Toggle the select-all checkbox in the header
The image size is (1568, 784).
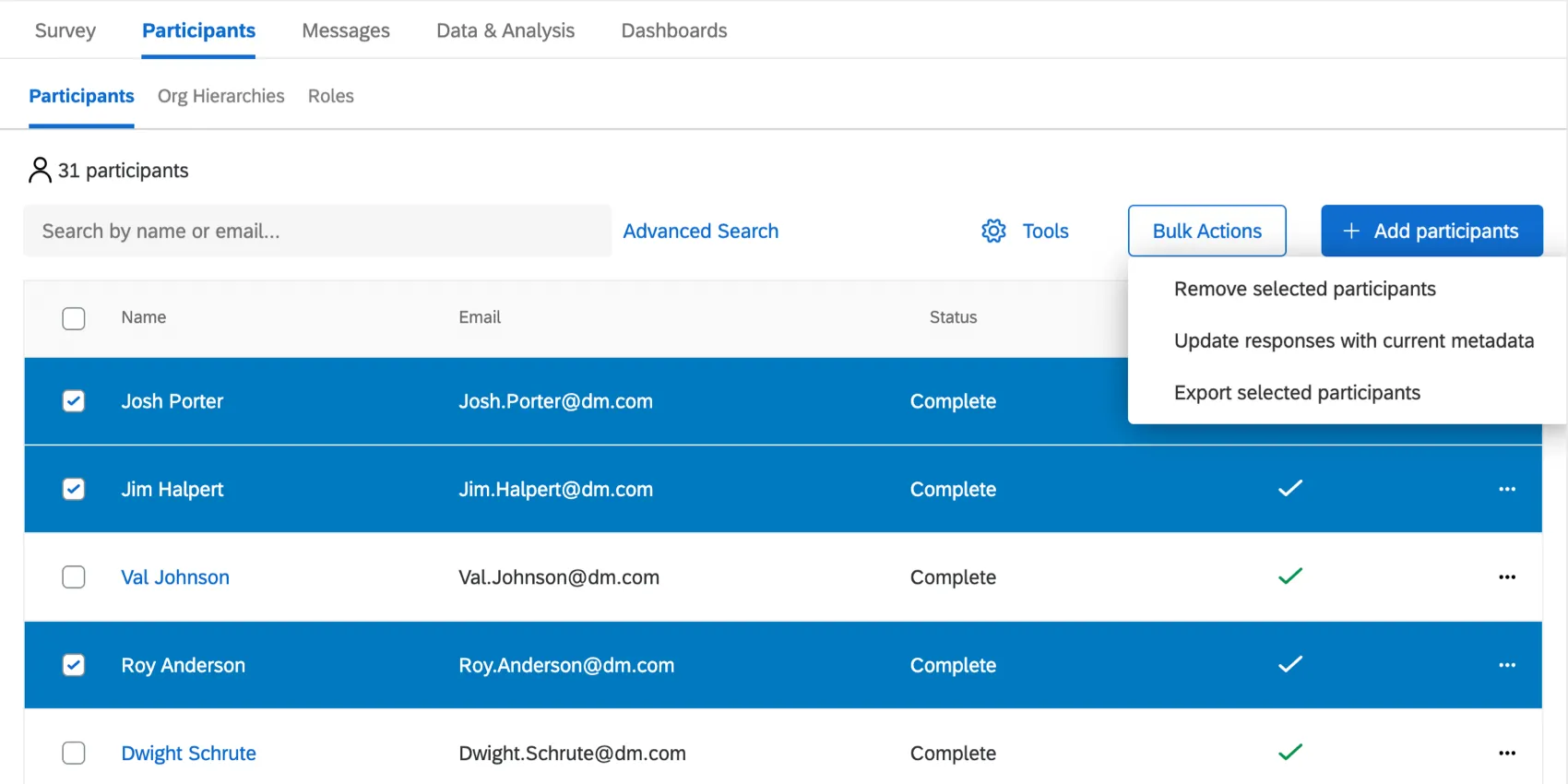click(x=74, y=318)
